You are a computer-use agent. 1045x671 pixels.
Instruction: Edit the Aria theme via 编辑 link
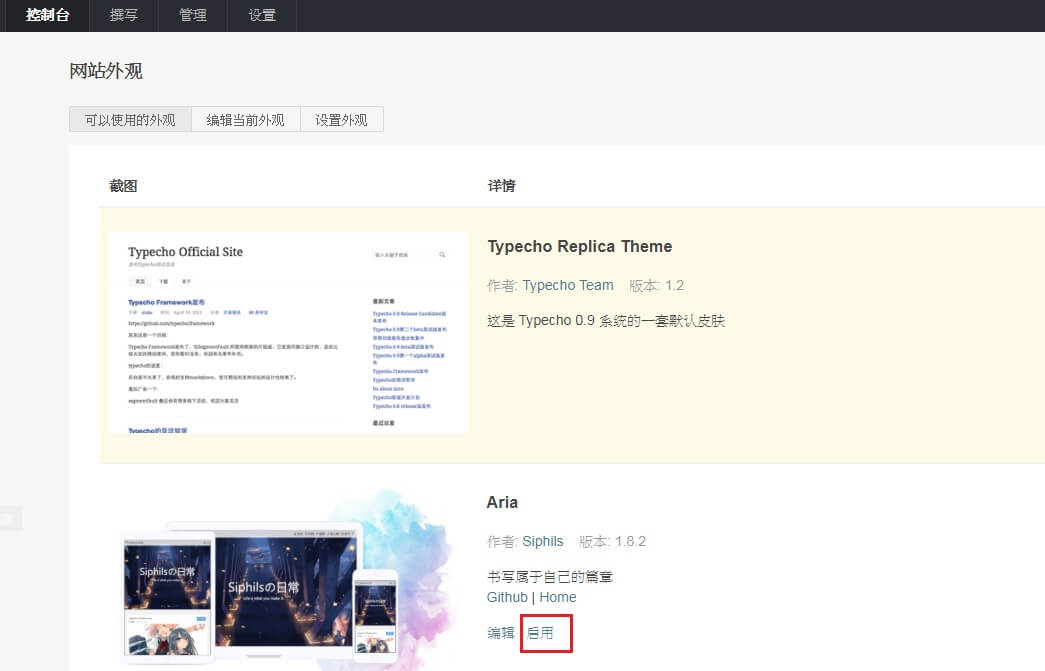[x=501, y=633]
